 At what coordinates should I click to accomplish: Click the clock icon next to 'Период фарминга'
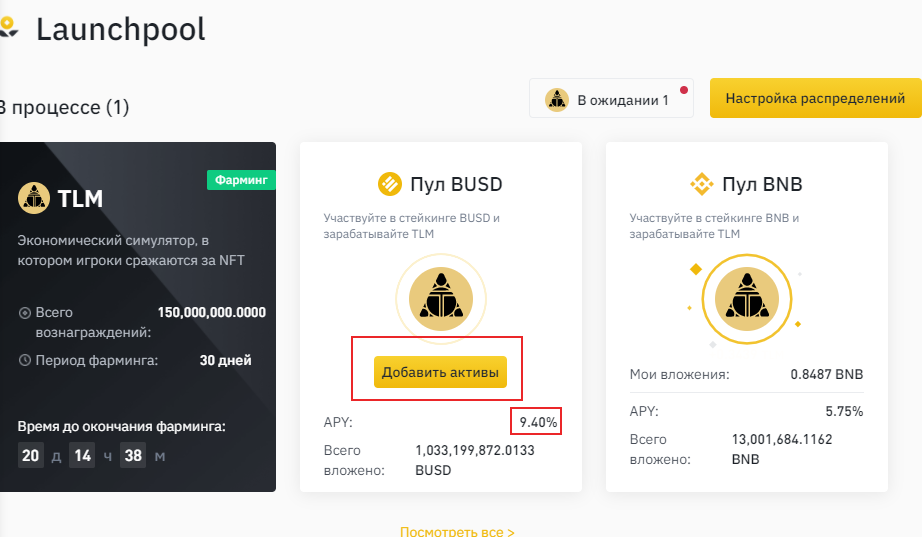click(x=25, y=360)
